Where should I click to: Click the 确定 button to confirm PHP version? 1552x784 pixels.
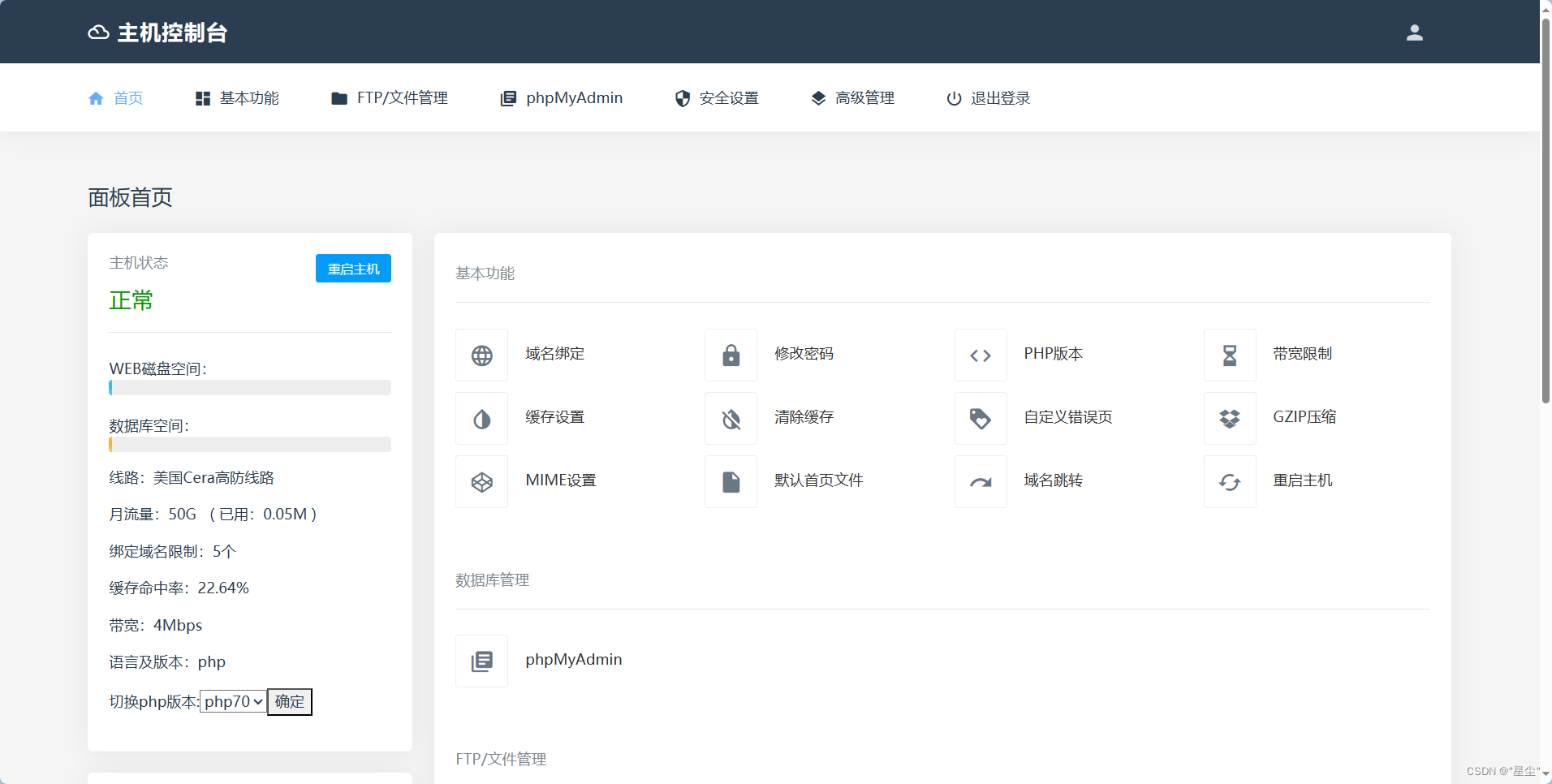[290, 702]
